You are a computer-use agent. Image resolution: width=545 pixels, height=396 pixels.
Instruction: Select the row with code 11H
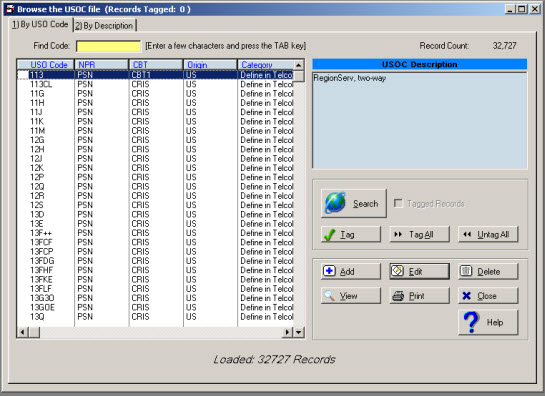(155, 103)
